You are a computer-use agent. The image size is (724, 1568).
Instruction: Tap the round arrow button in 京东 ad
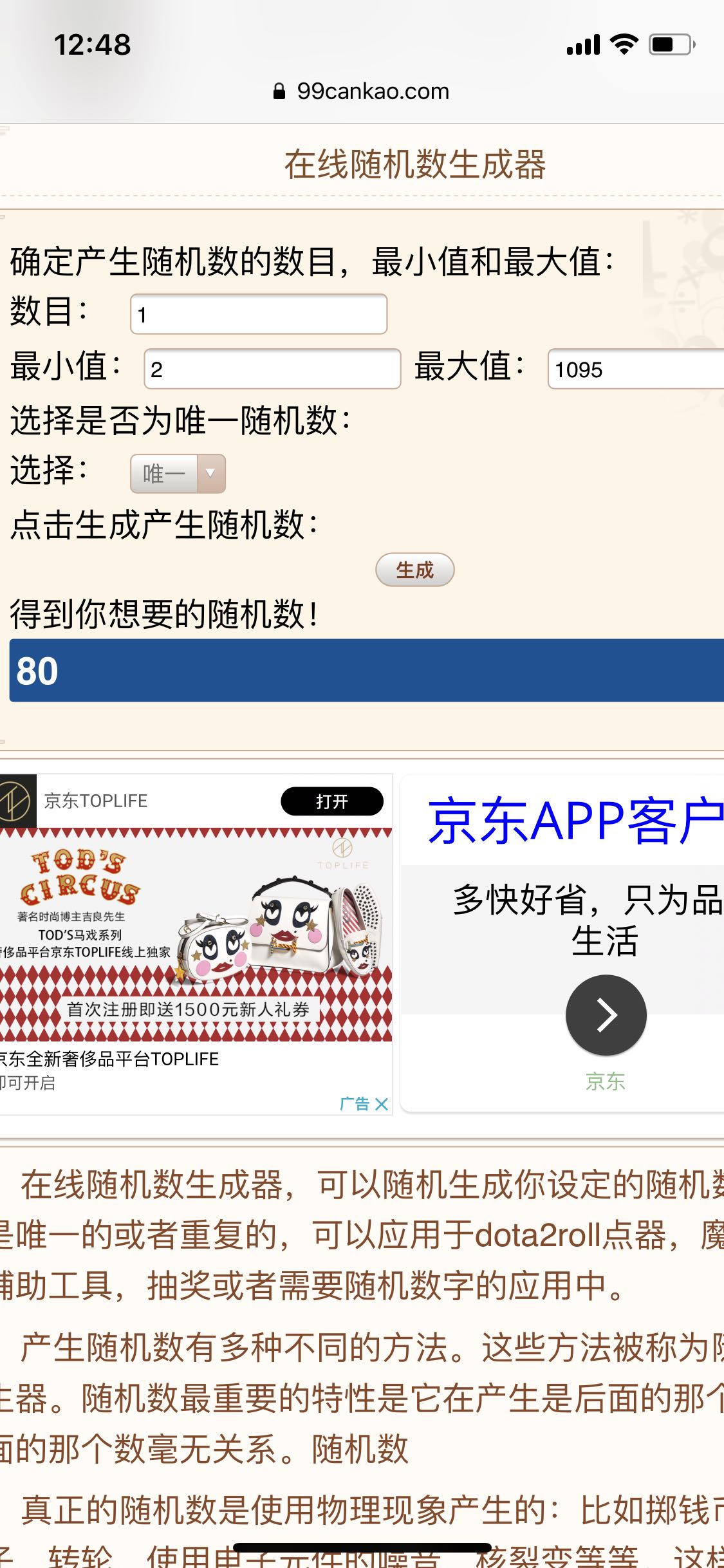pyautogui.click(x=606, y=1015)
